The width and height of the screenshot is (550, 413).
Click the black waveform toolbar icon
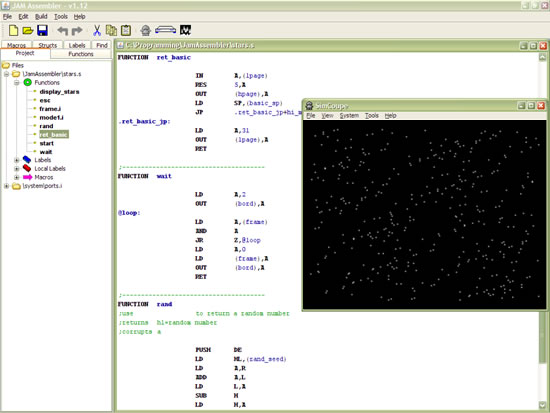186,30
